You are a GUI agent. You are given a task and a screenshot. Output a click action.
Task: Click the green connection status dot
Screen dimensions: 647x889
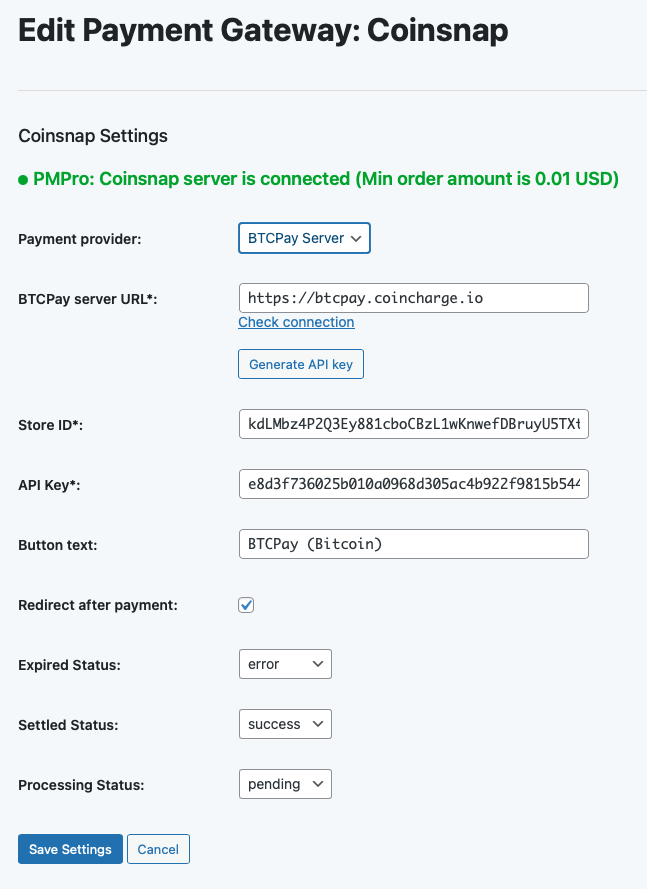(x=23, y=181)
